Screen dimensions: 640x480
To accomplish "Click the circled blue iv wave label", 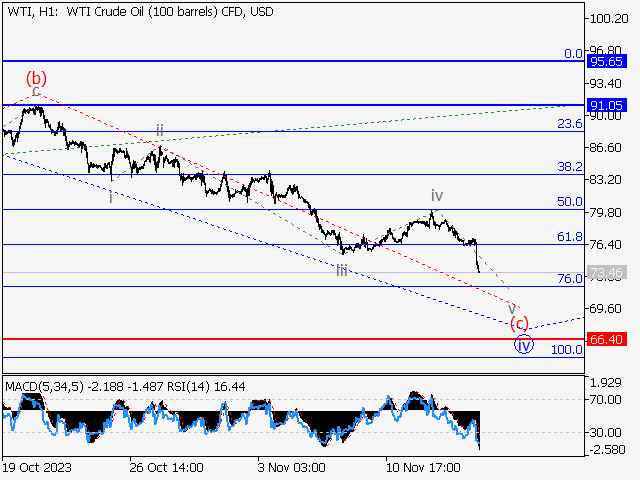I will pyautogui.click(x=524, y=345).
